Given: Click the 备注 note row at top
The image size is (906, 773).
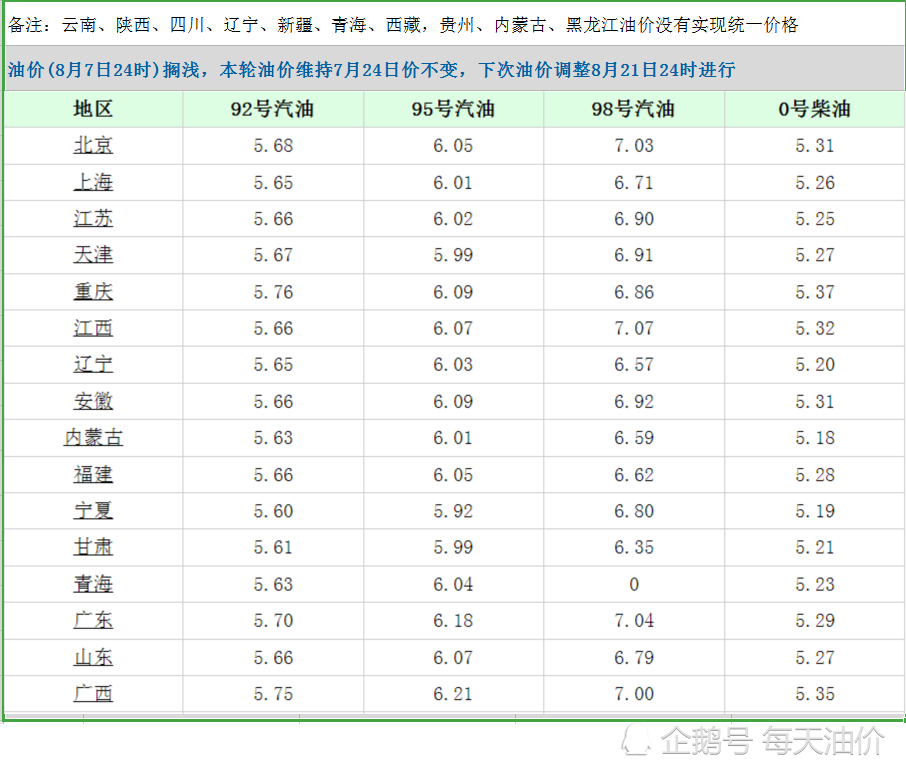Looking at the screenshot, I should click(454, 25).
